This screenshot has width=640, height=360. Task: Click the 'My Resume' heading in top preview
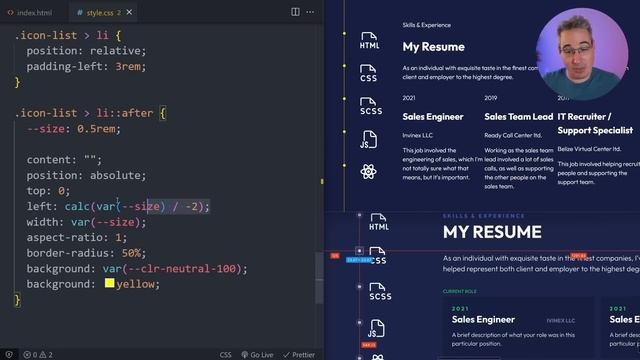pos(433,47)
